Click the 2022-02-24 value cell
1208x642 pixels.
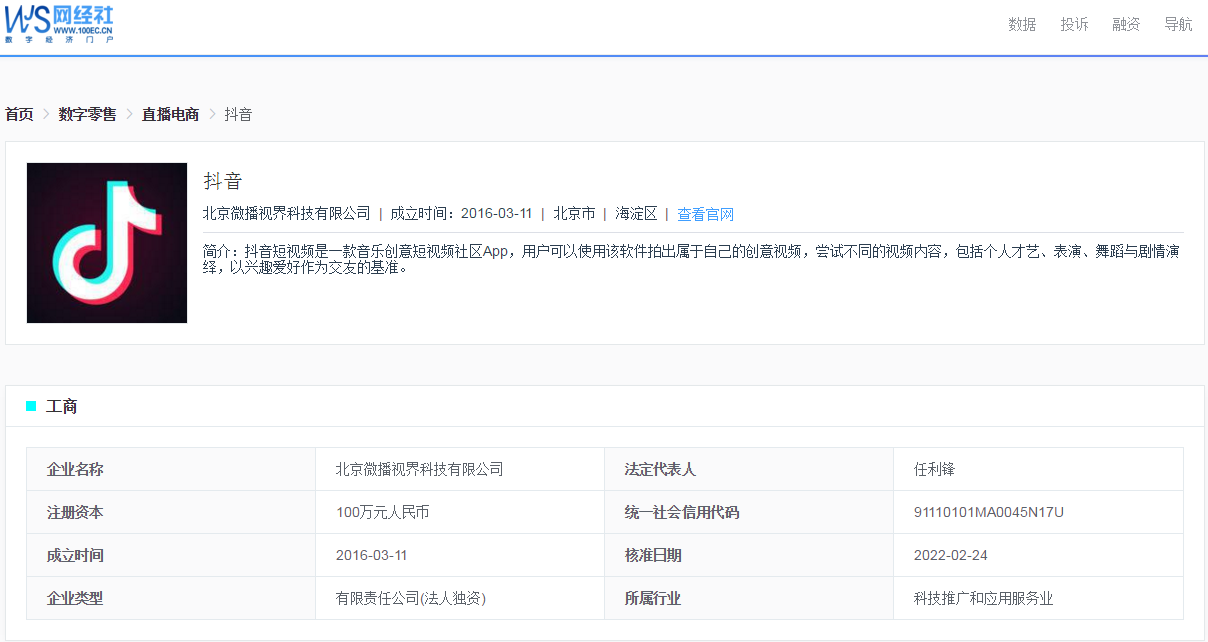click(x=1038, y=555)
